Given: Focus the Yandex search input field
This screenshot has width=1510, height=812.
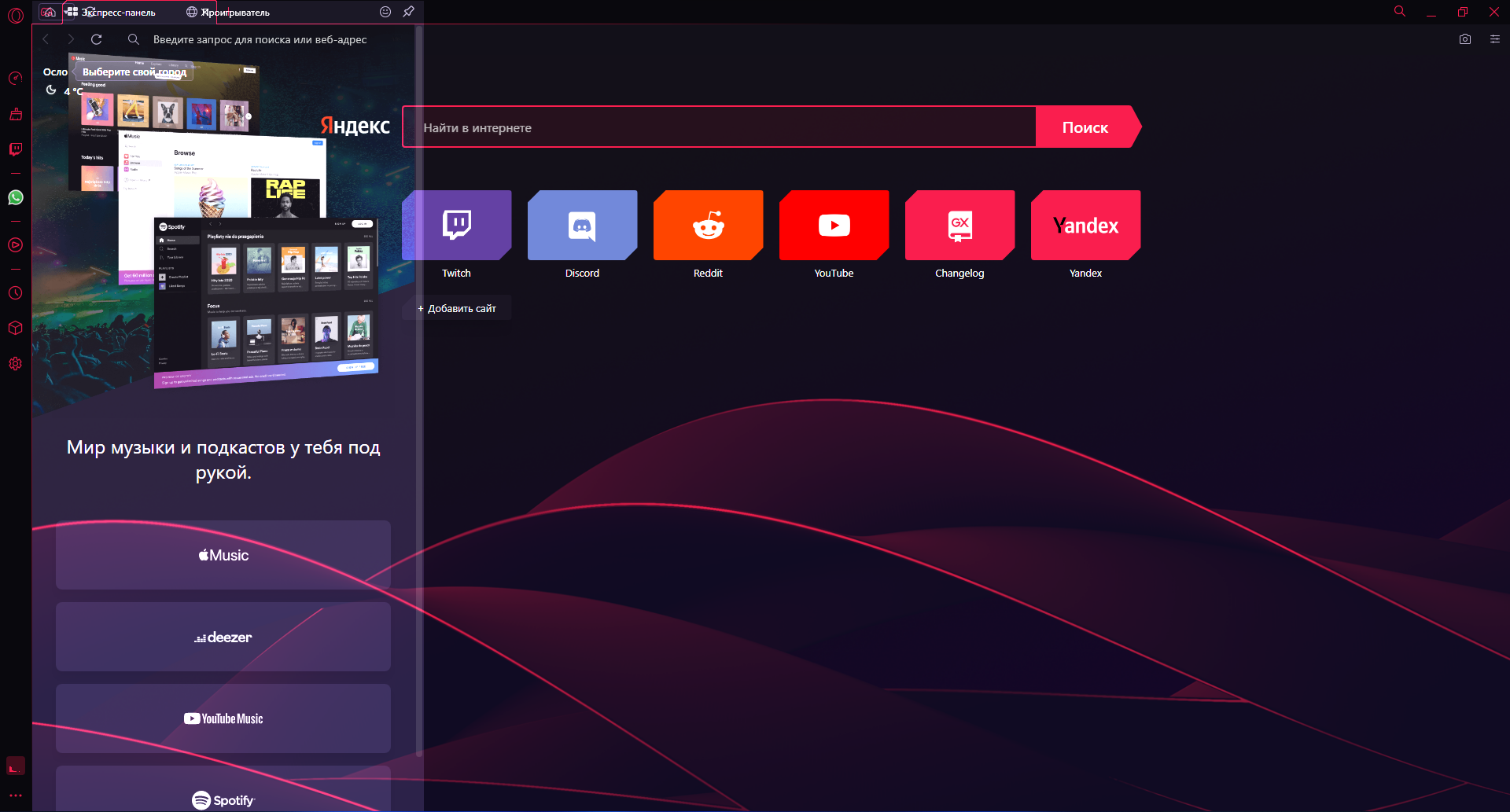Looking at the screenshot, I should click(719, 127).
